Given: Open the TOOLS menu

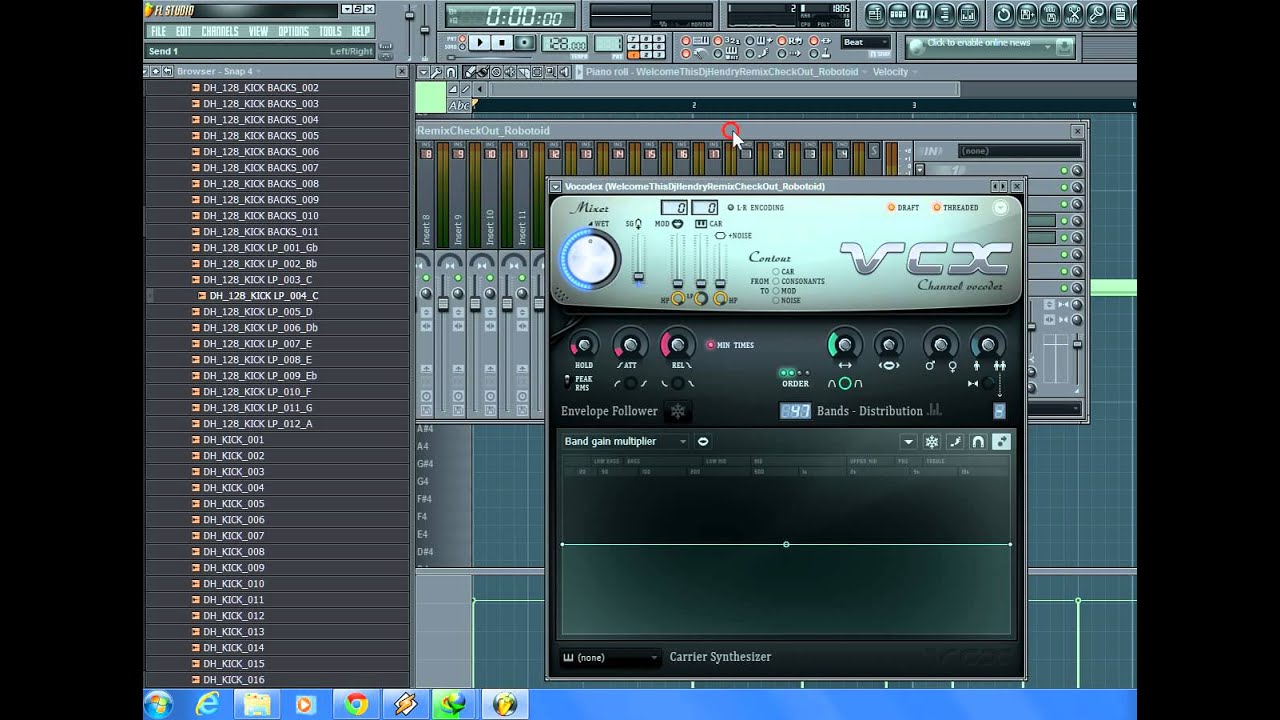Looking at the screenshot, I should 330,31.
